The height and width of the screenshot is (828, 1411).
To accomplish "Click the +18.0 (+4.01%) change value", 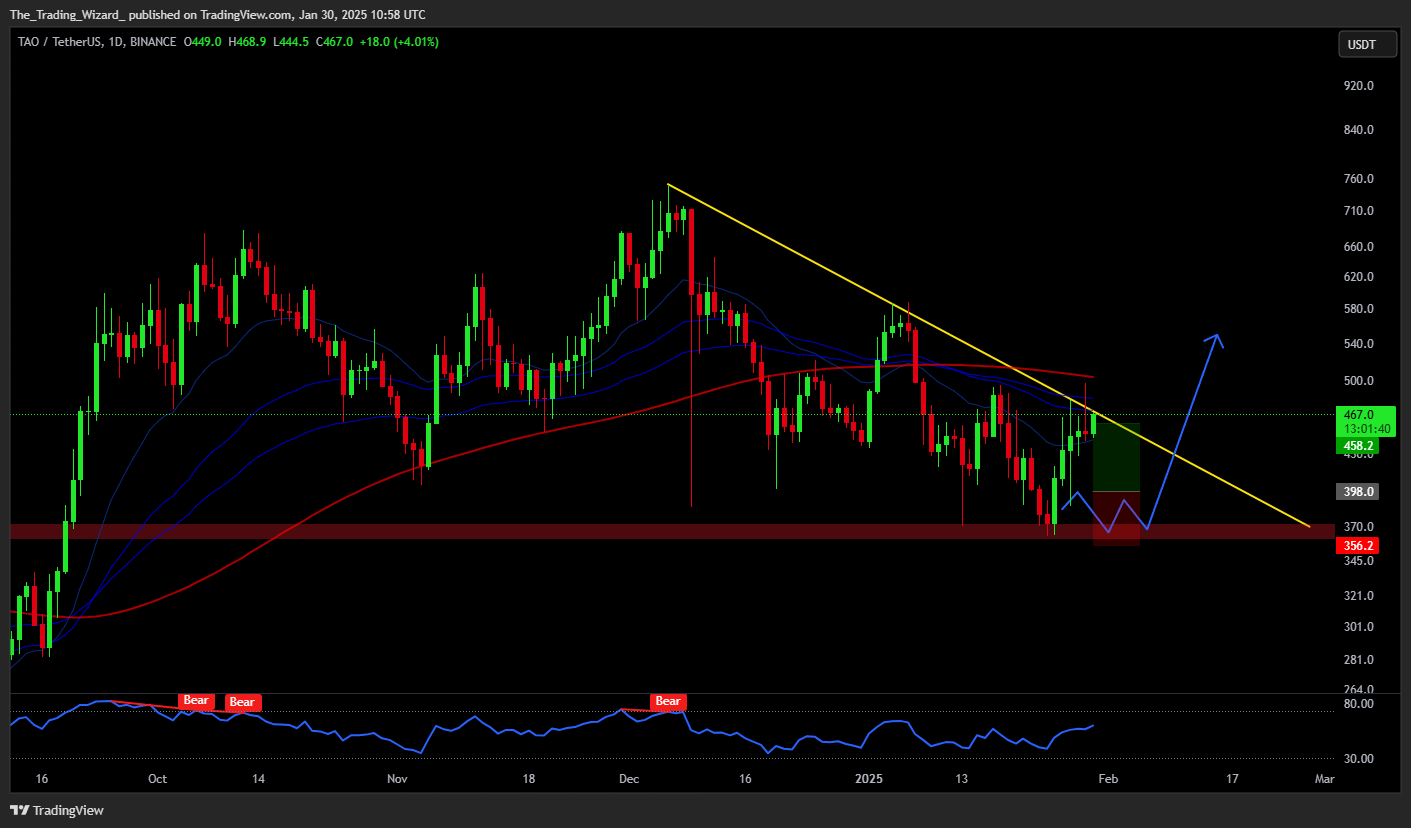I will 400,42.
